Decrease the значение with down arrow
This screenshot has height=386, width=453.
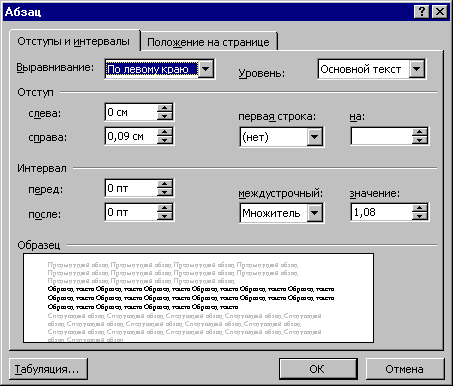pos(420,216)
